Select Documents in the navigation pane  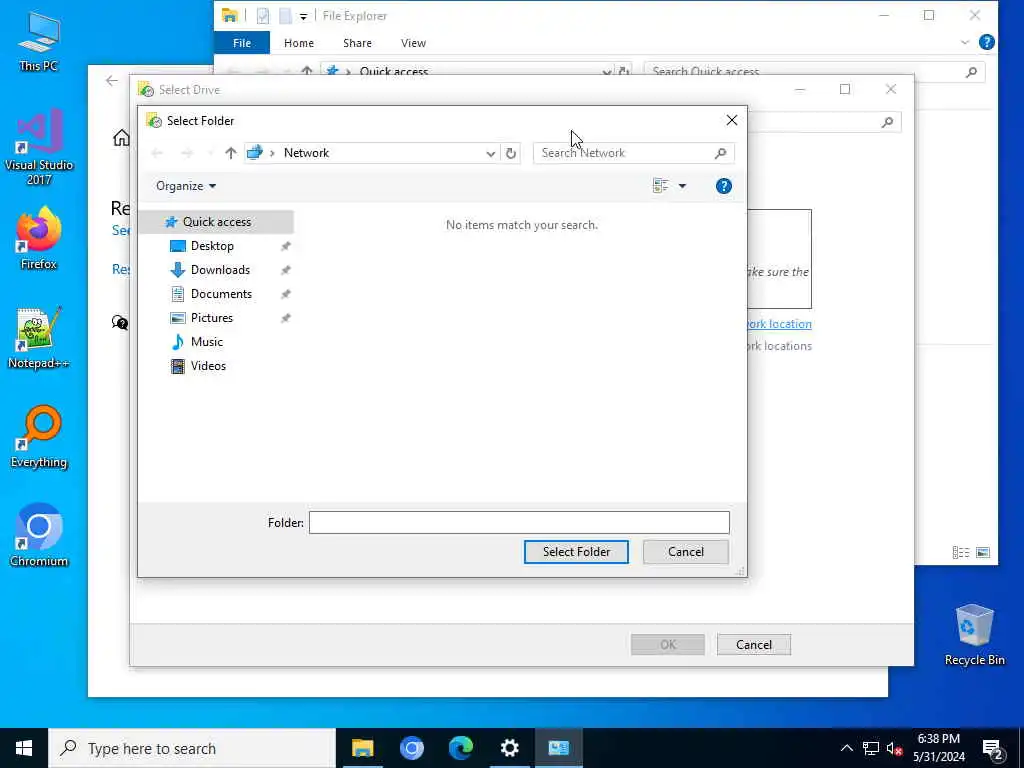click(x=221, y=294)
